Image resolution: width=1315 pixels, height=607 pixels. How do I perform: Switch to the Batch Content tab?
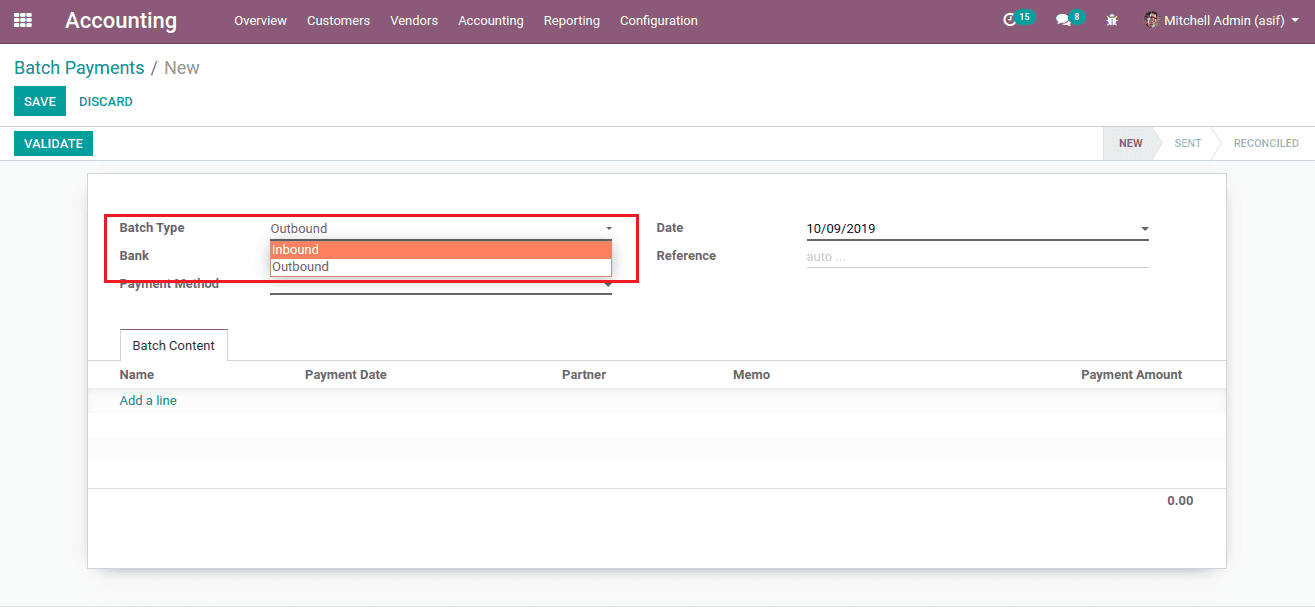pos(174,345)
